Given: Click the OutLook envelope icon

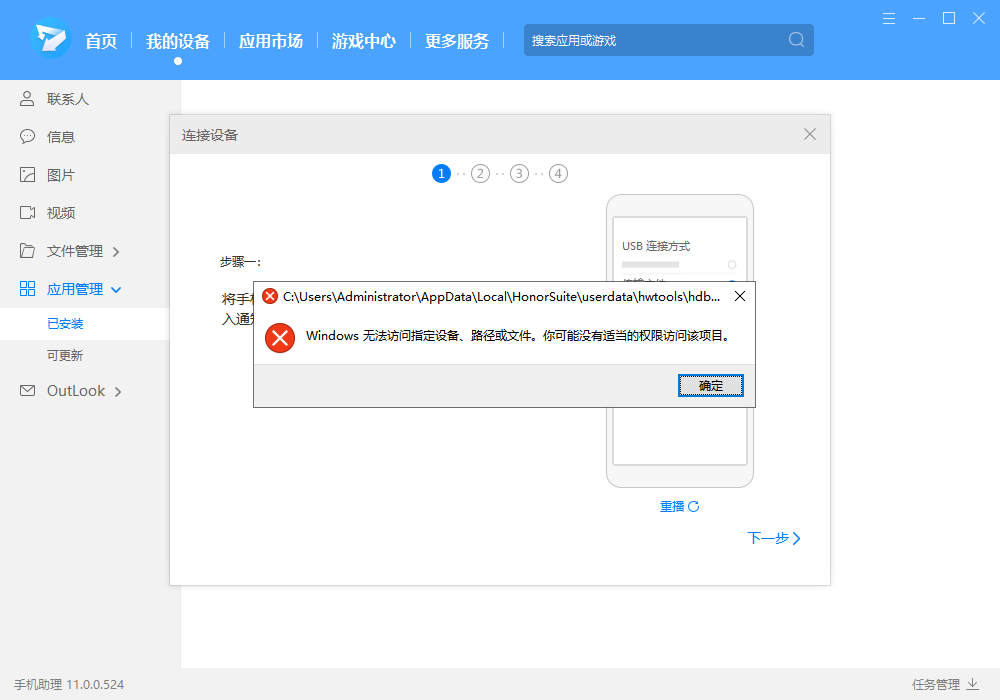Looking at the screenshot, I should pyautogui.click(x=27, y=390).
